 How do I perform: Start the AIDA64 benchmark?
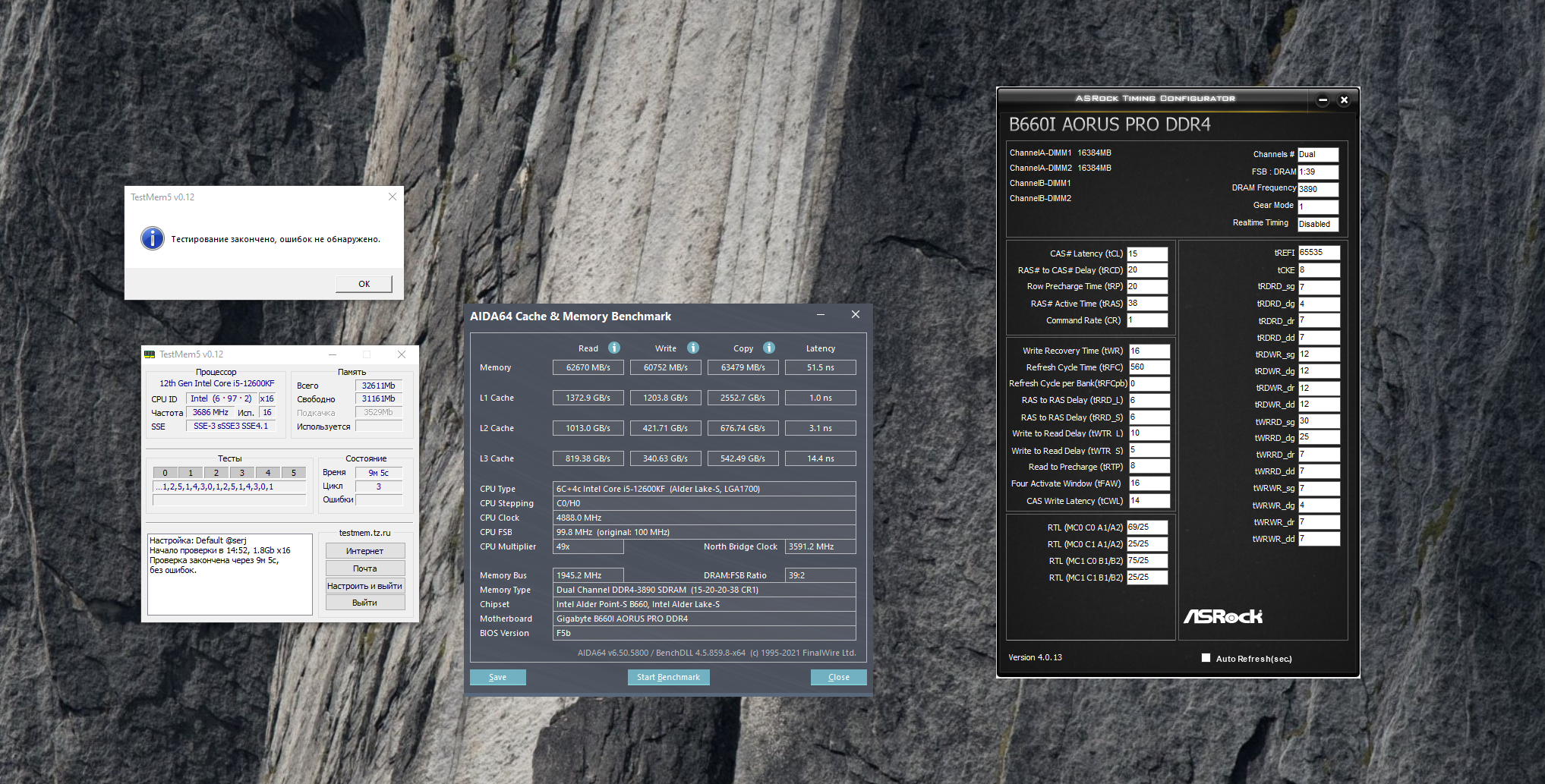pos(668,677)
